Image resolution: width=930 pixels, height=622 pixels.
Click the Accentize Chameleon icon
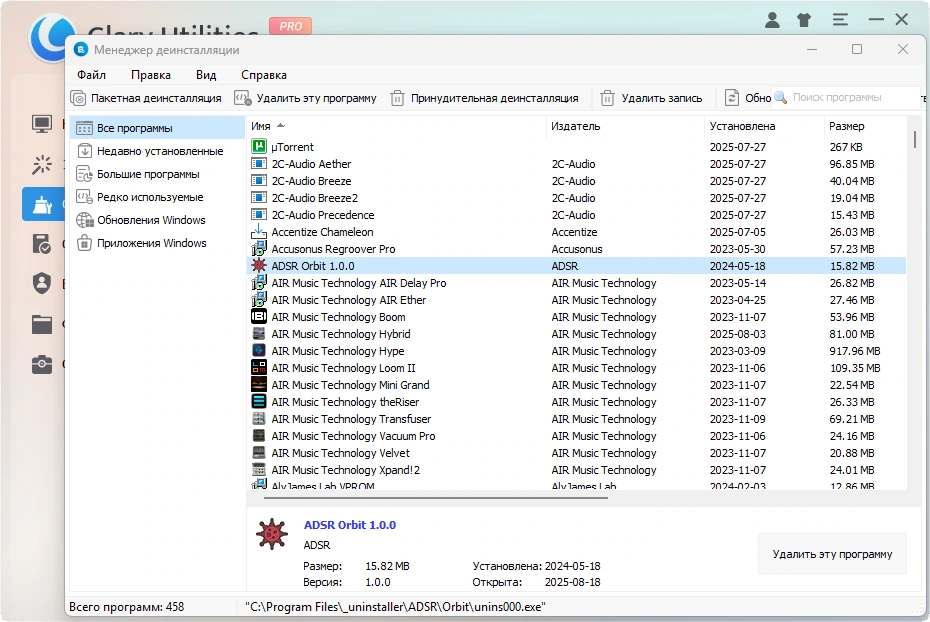pos(259,232)
